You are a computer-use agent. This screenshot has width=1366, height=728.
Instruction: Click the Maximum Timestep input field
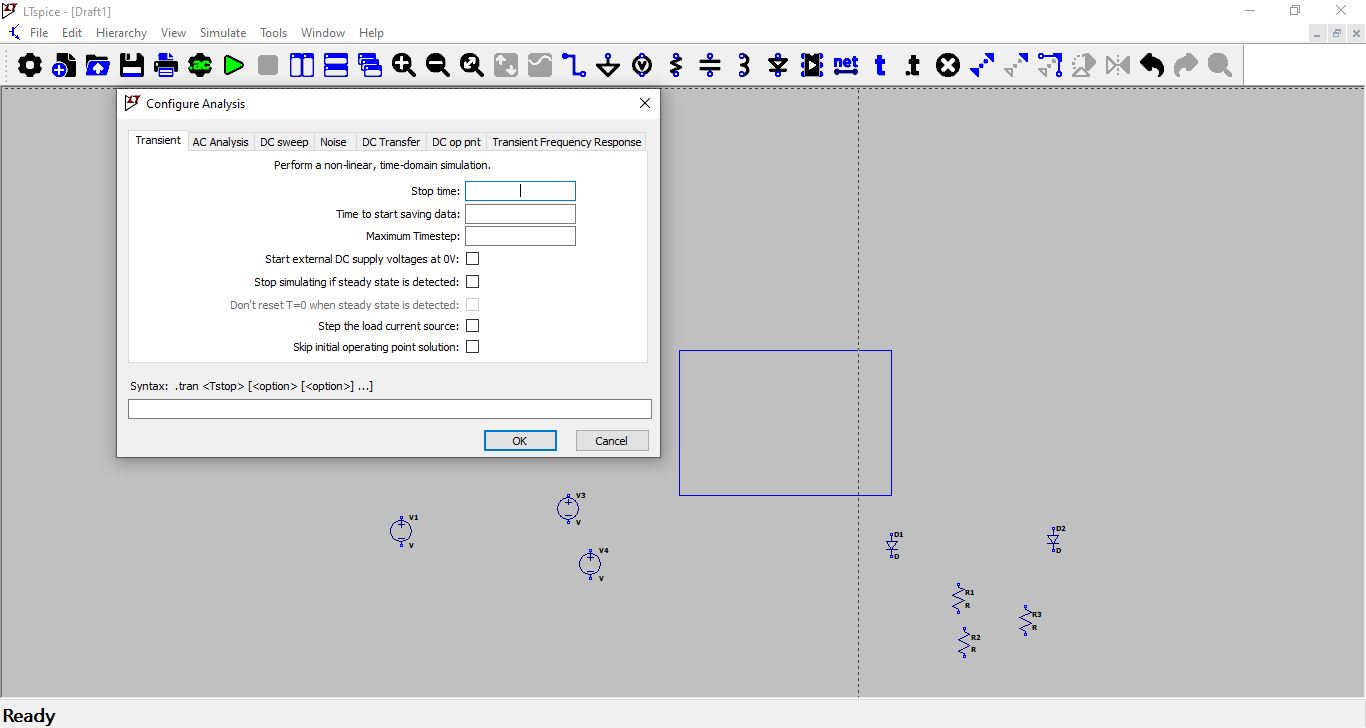pyautogui.click(x=520, y=236)
